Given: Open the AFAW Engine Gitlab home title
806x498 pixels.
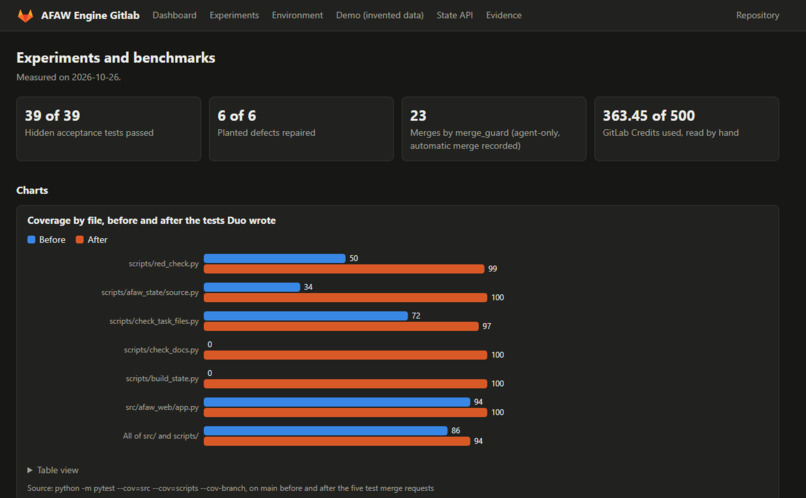Looking at the screenshot, I should coord(90,15).
